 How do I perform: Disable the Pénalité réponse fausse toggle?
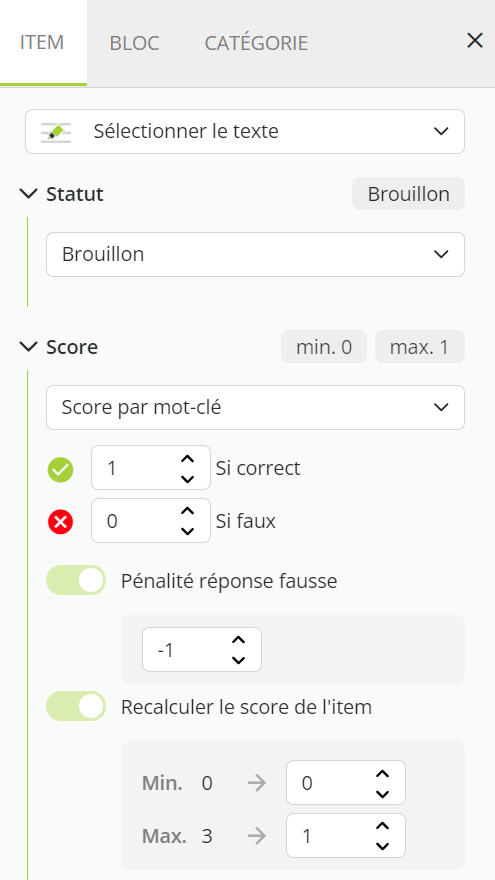(76, 580)
